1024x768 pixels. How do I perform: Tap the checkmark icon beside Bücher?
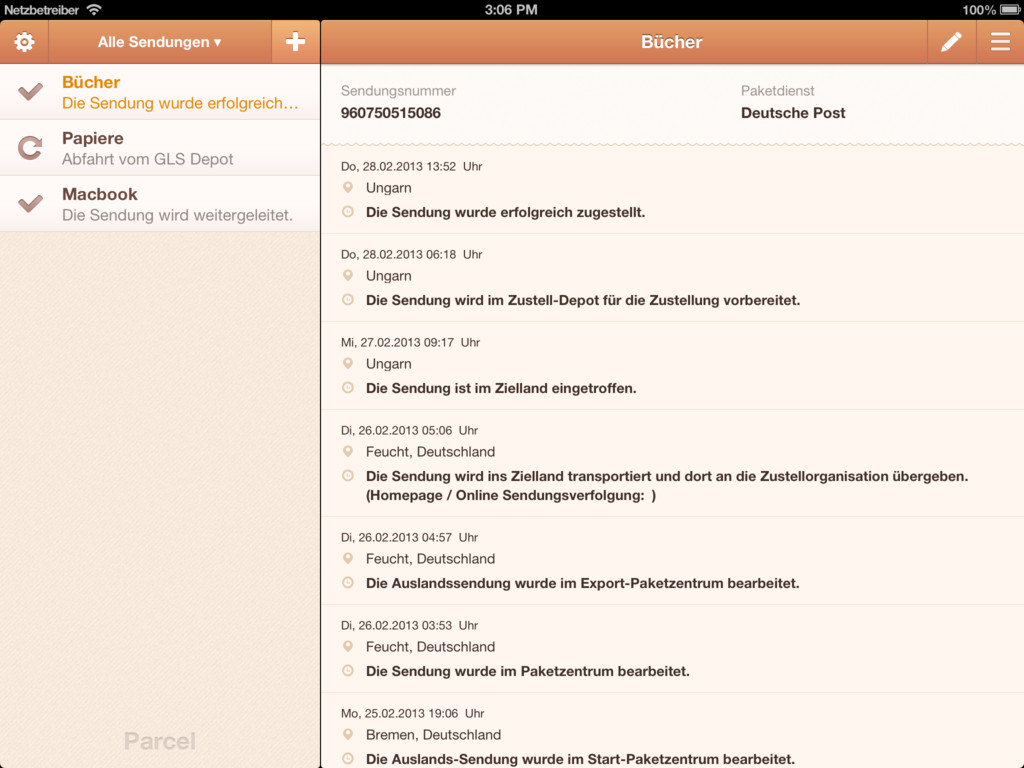click(31, 92)
